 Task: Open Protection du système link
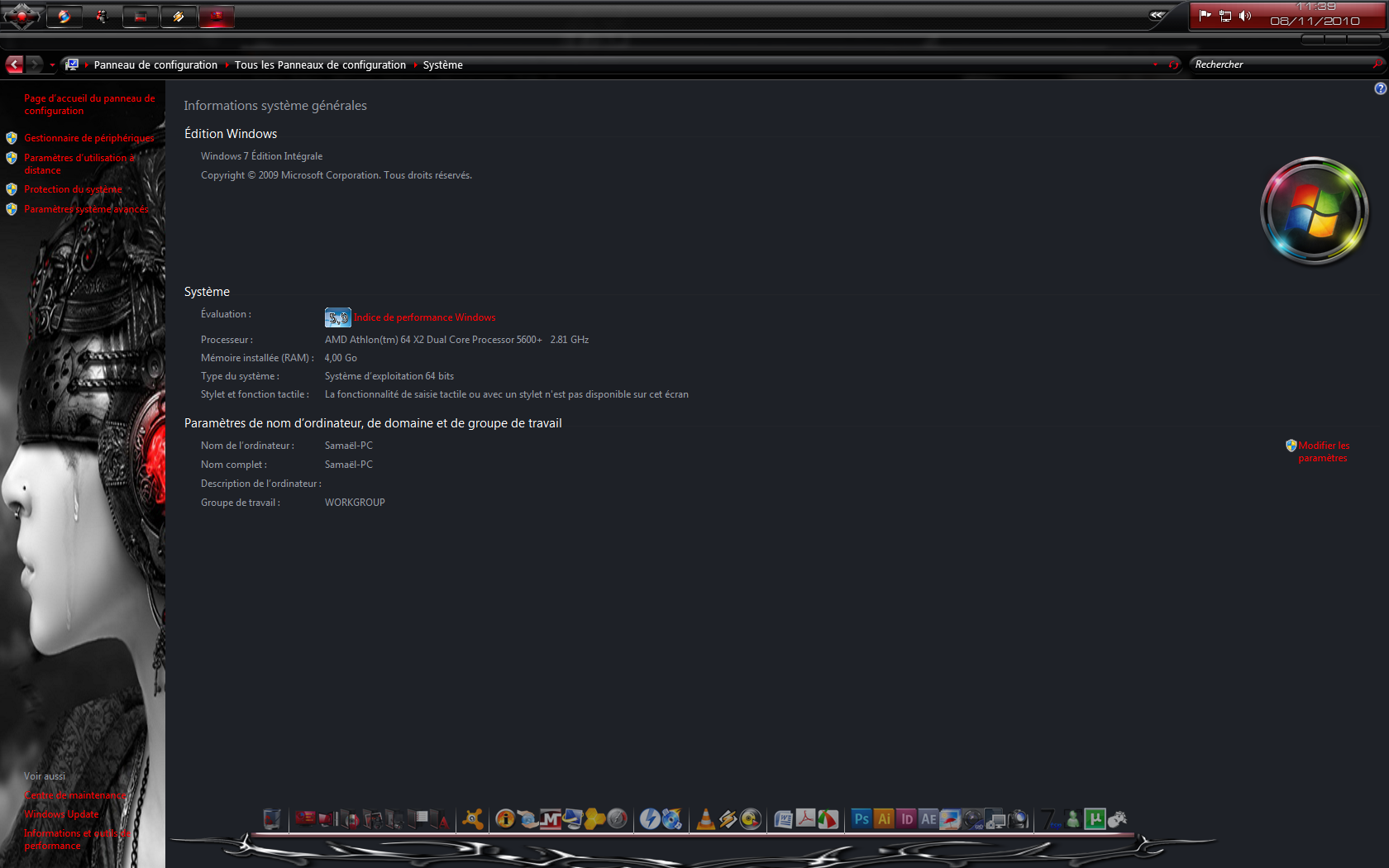73,189
